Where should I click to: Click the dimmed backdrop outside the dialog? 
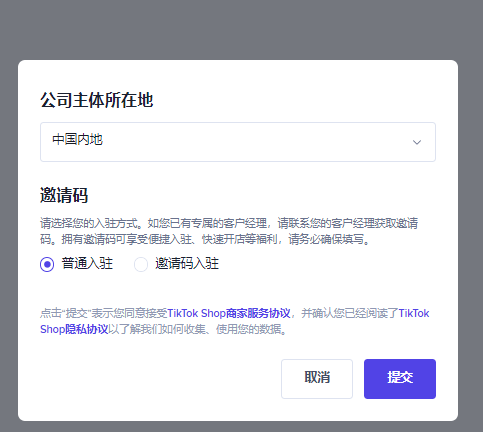241,30
